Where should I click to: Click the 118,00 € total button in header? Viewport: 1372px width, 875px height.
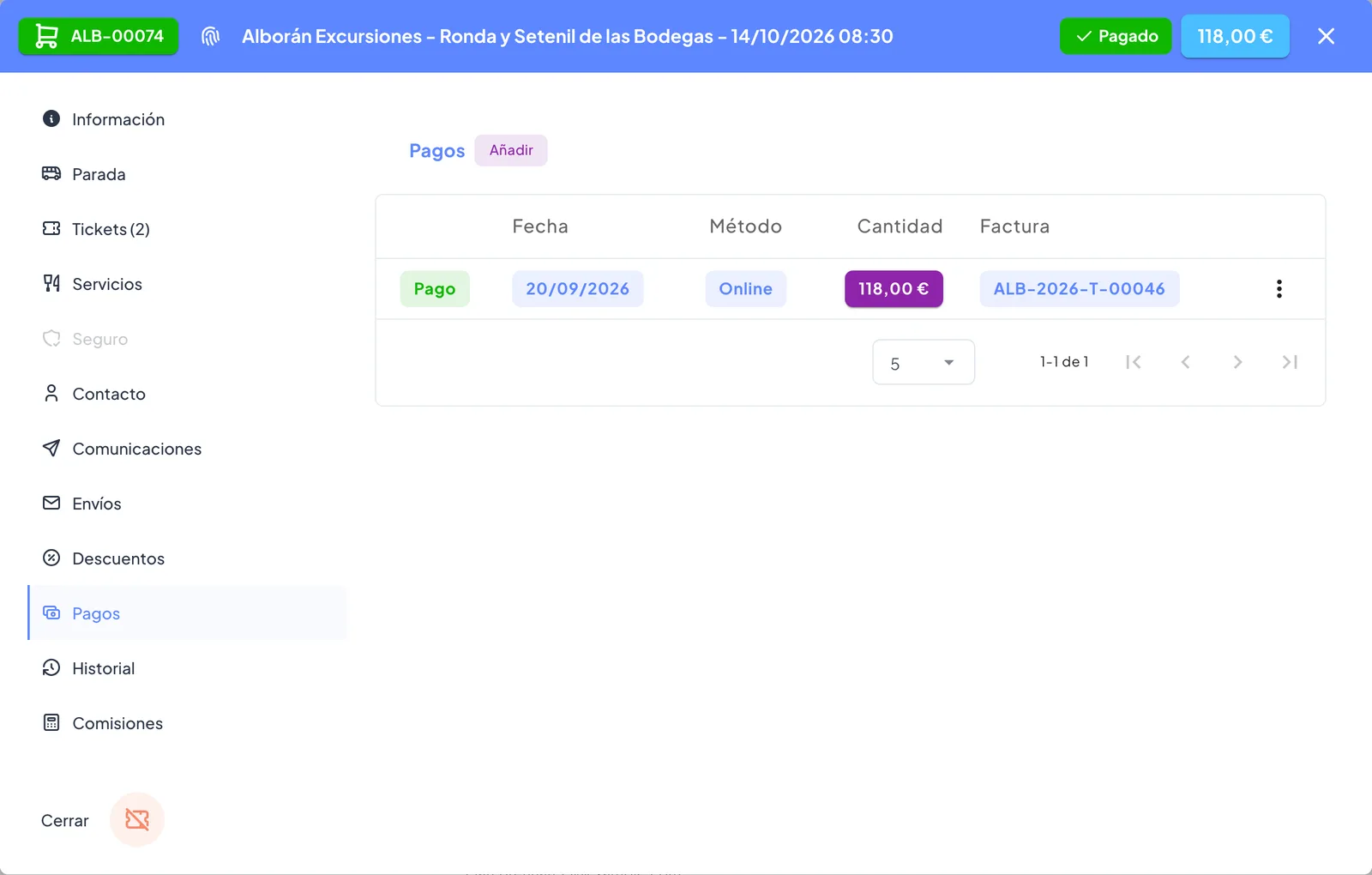[x=1235, y=36]
